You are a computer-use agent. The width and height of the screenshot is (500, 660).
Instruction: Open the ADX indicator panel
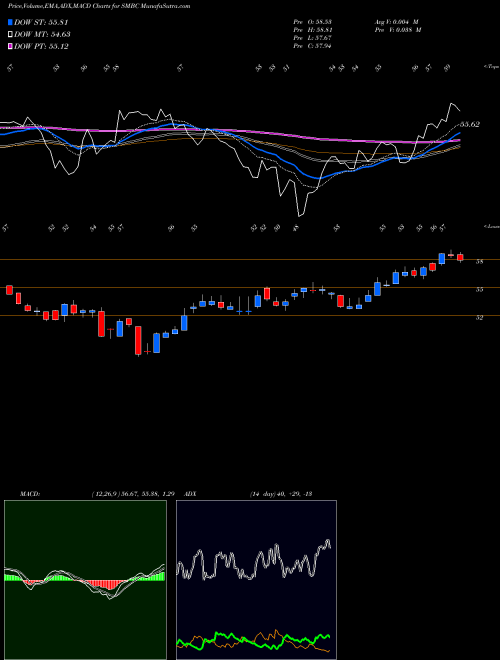tap(256, 580)
